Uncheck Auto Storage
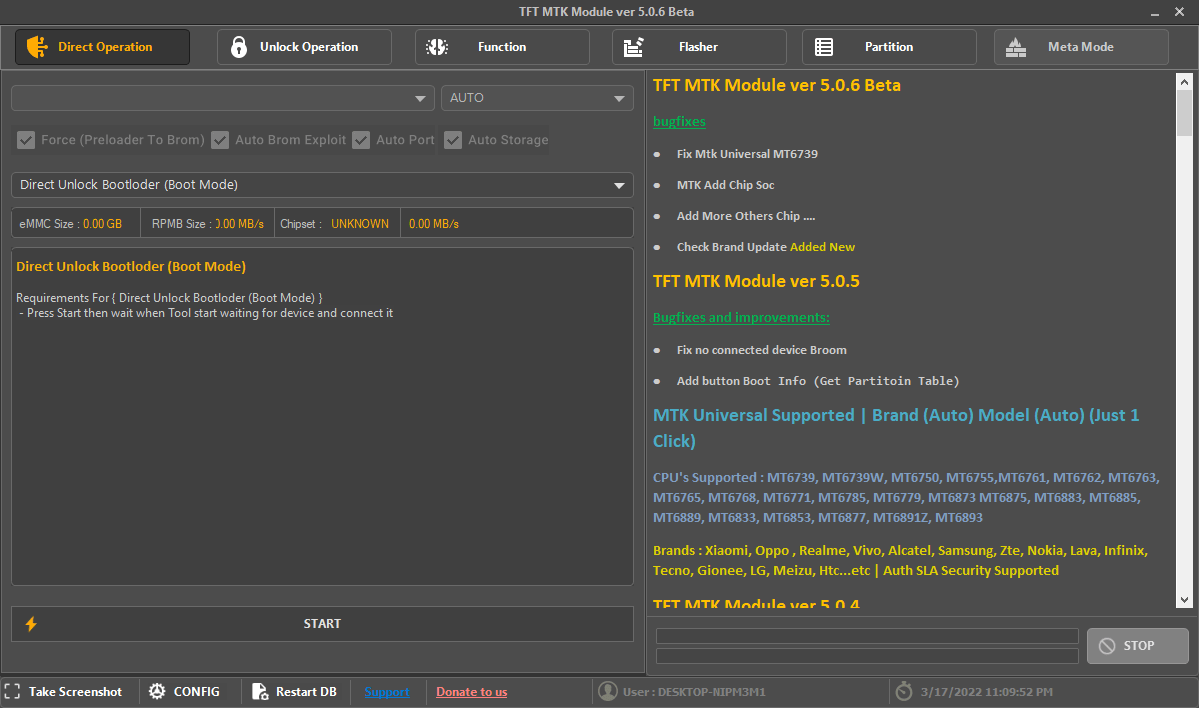Image resolution: width=1199 pixels, height=708 pixels. (453, 140)
